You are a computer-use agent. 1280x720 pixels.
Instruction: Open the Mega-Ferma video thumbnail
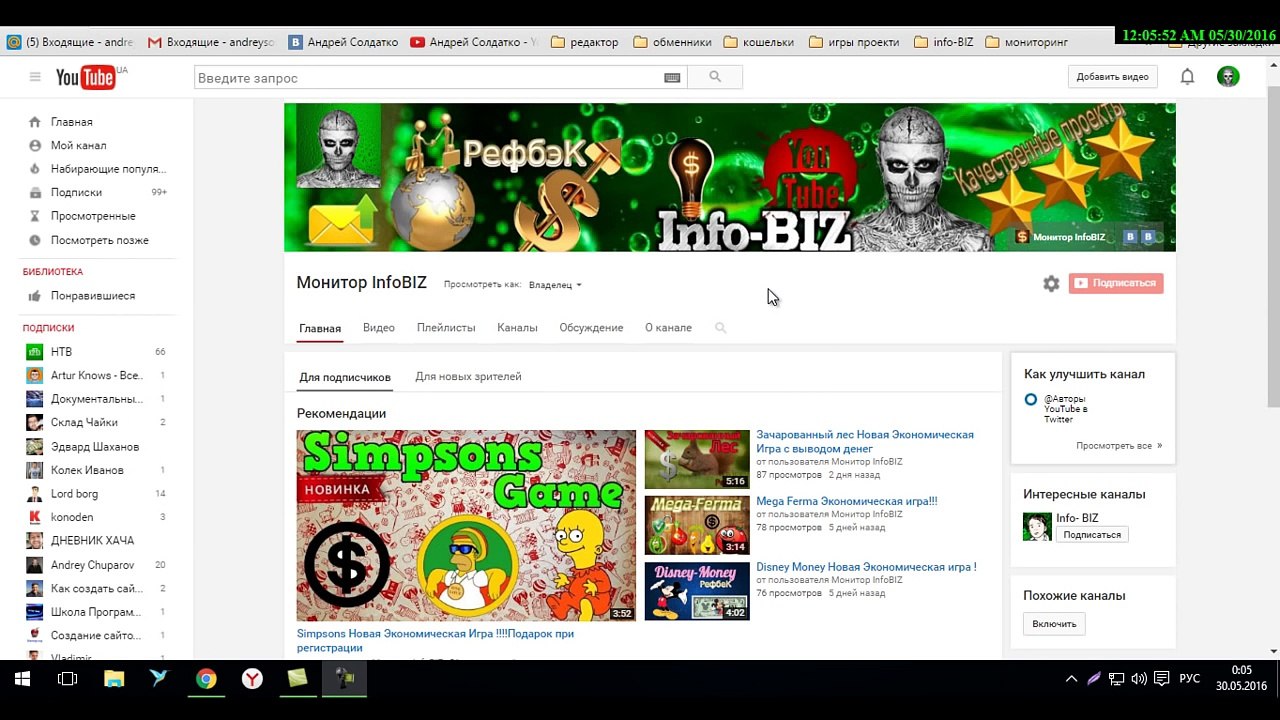[697, 525]
